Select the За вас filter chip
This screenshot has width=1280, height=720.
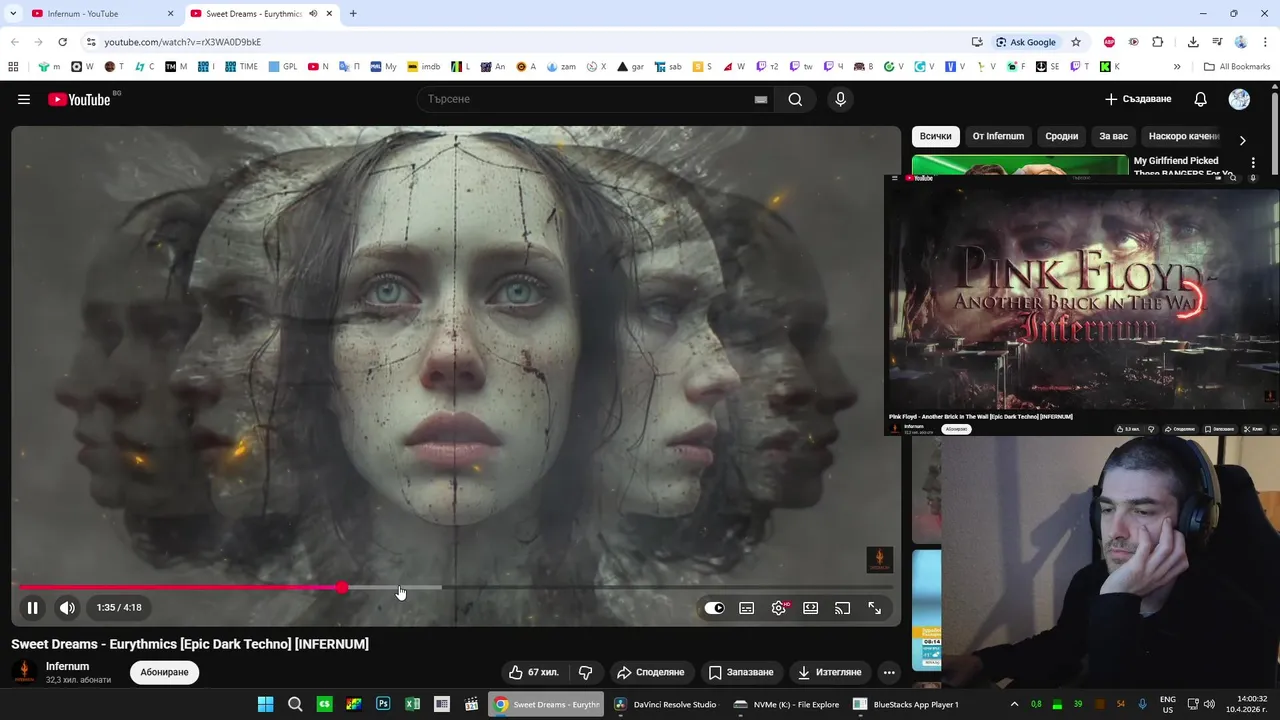(1113, 136)
